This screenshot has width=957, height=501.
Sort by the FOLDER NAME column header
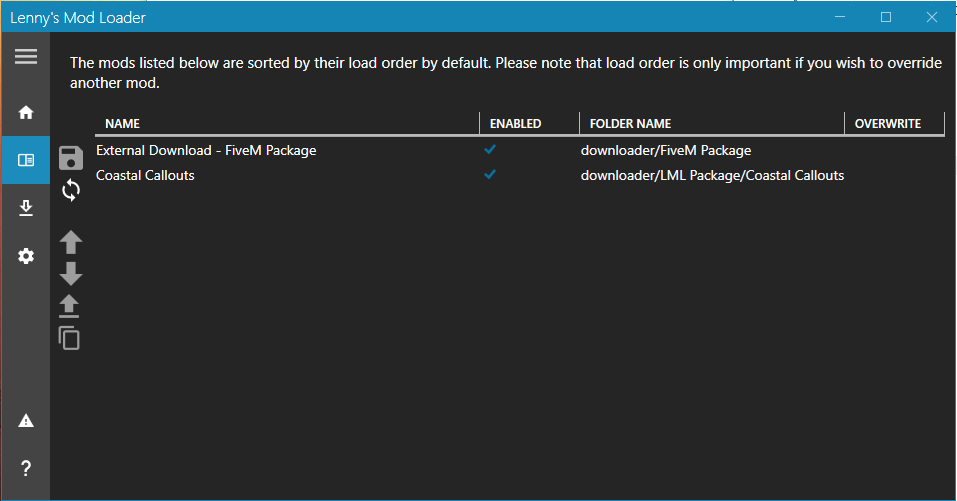(630, 124)
